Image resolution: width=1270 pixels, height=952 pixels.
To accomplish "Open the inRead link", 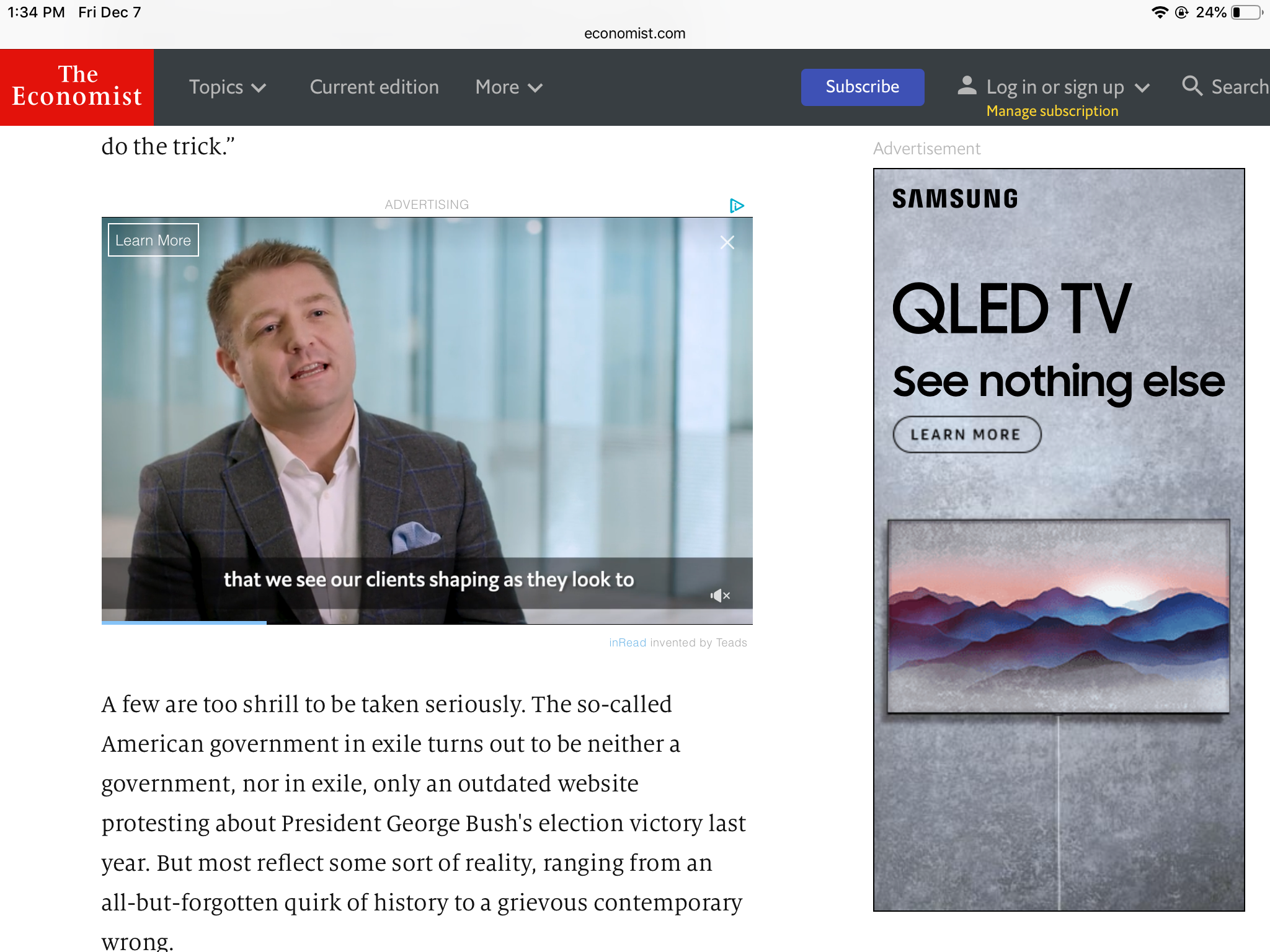I will [627, 643].
